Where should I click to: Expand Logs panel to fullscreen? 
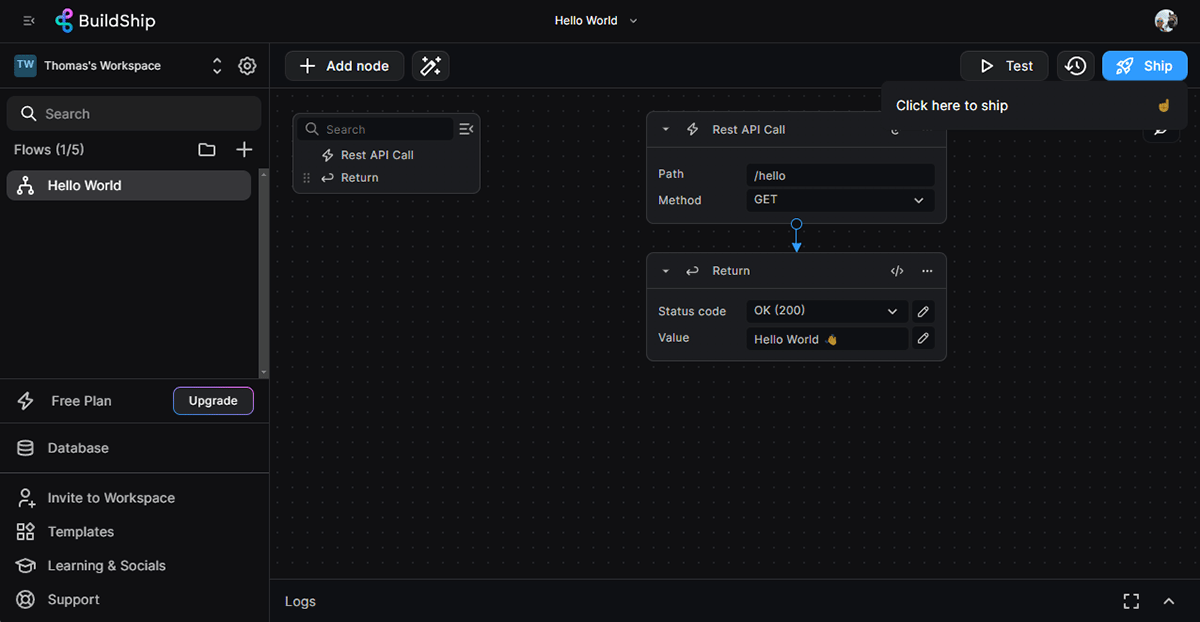[1131, 601]
